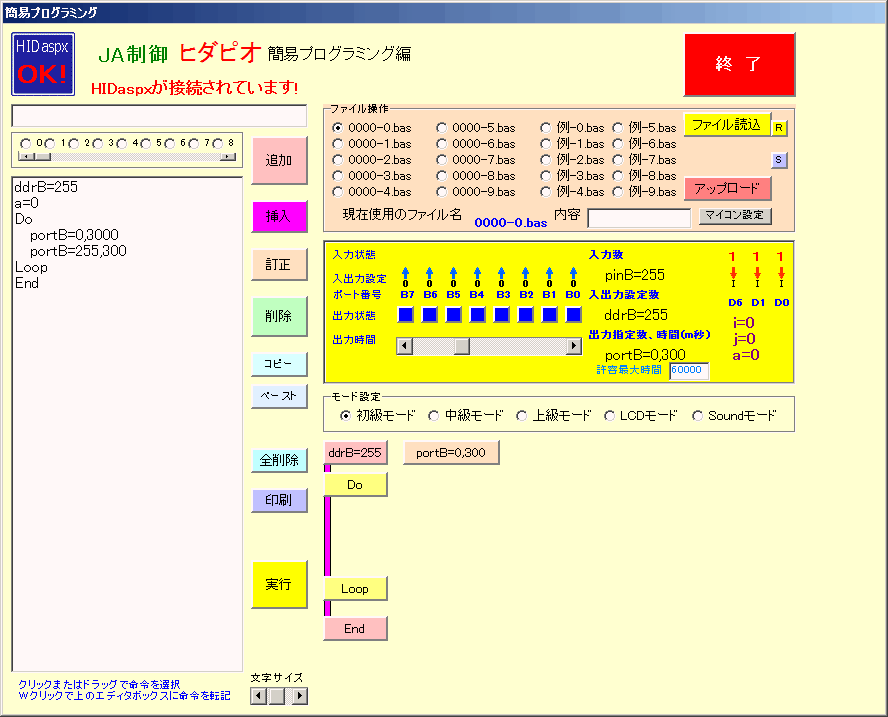Image resolution: width=888 pixels, height=717 pixels.
Task: Click the D6 input red arrow indicator
Action: [x=733, y=273]
